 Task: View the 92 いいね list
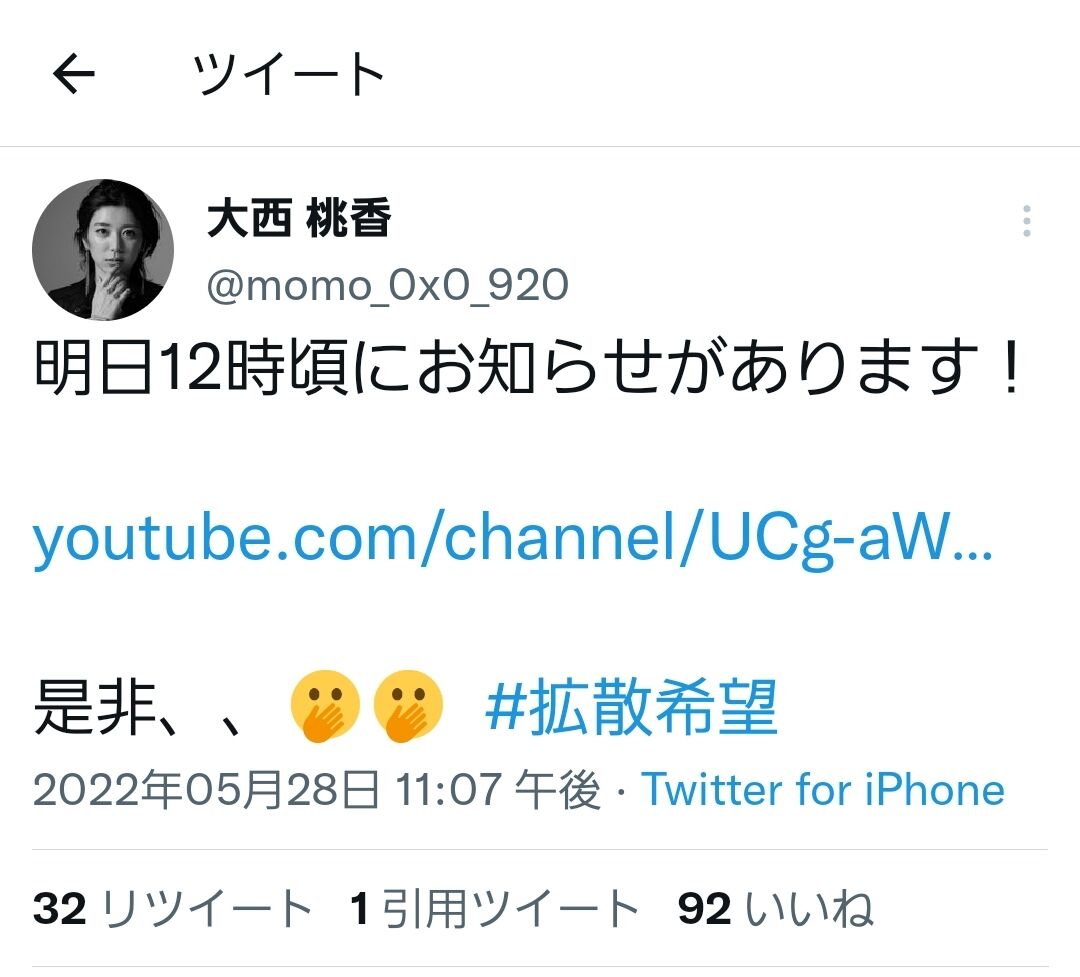point(776,908)
